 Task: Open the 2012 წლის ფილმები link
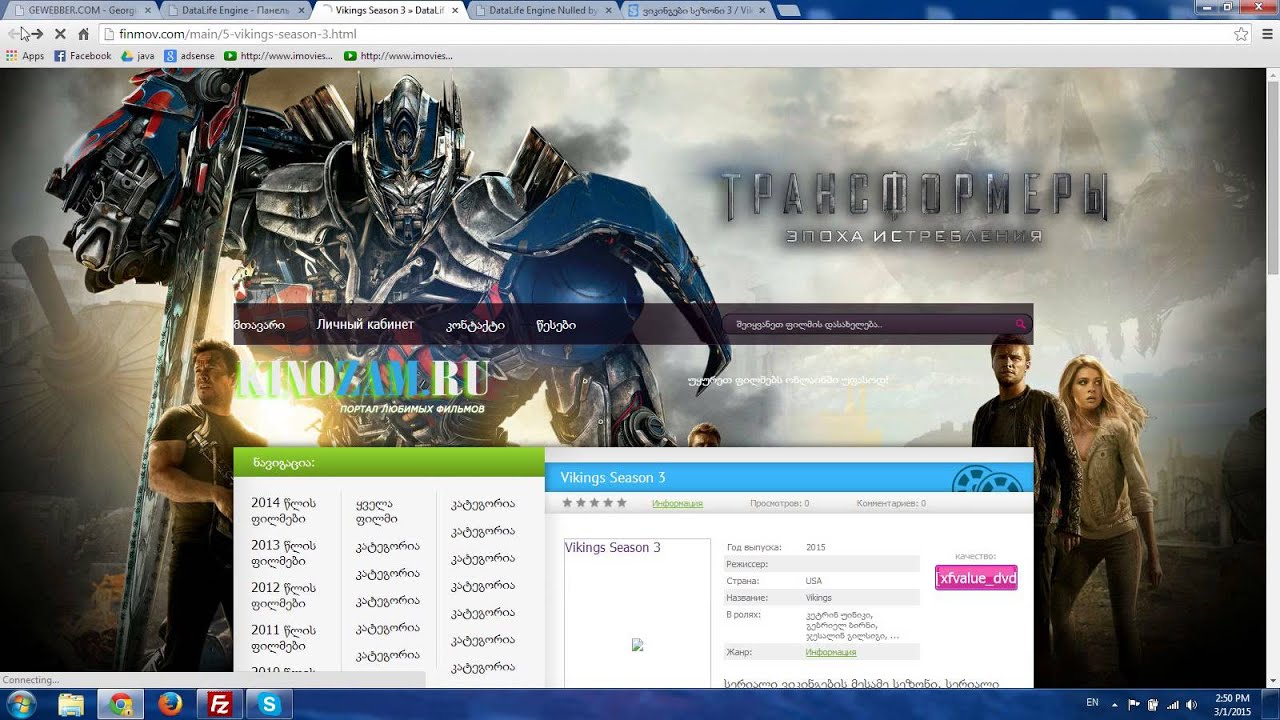(283, 596)
